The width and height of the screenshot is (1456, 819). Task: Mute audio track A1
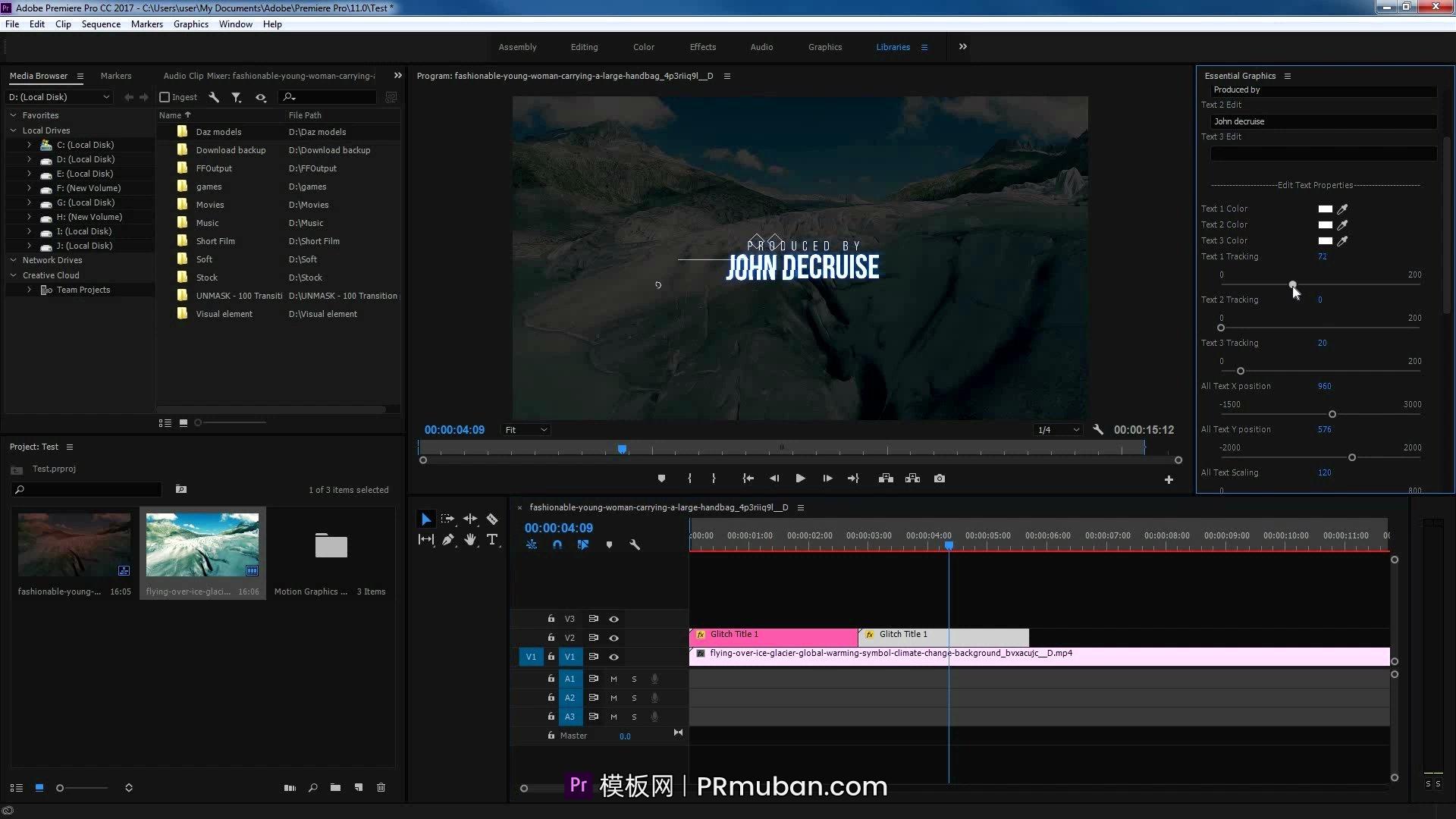[613, 679]
